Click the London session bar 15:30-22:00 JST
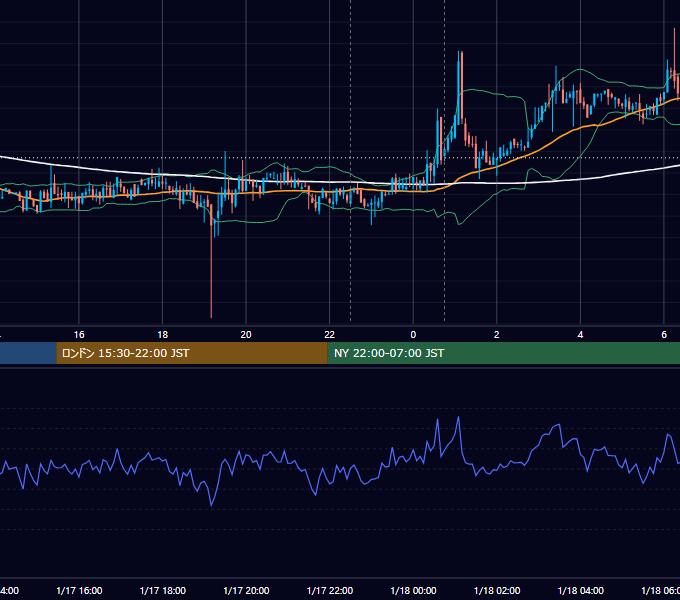This screenshot has width=680, height=600. point(192,353)
